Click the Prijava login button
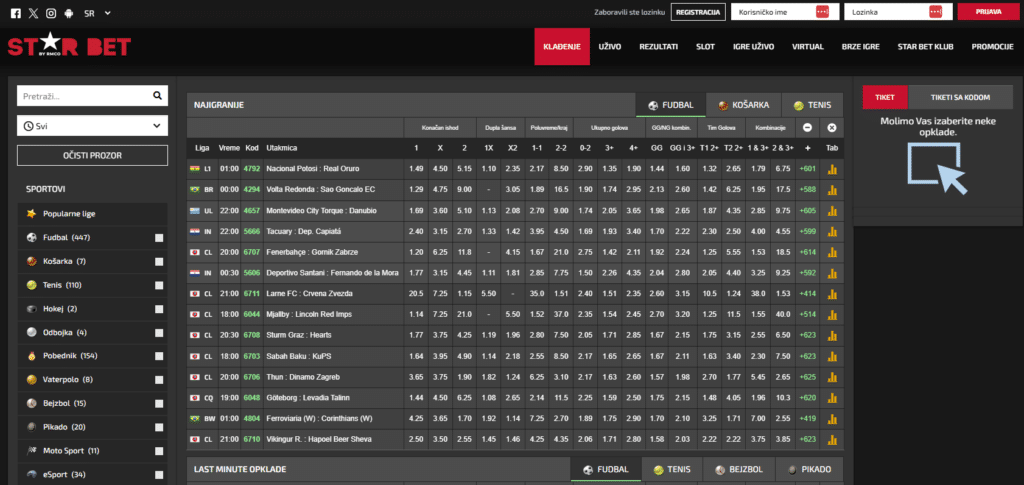1024x485 pixels. pyautogui.click(x=988, y=12)
